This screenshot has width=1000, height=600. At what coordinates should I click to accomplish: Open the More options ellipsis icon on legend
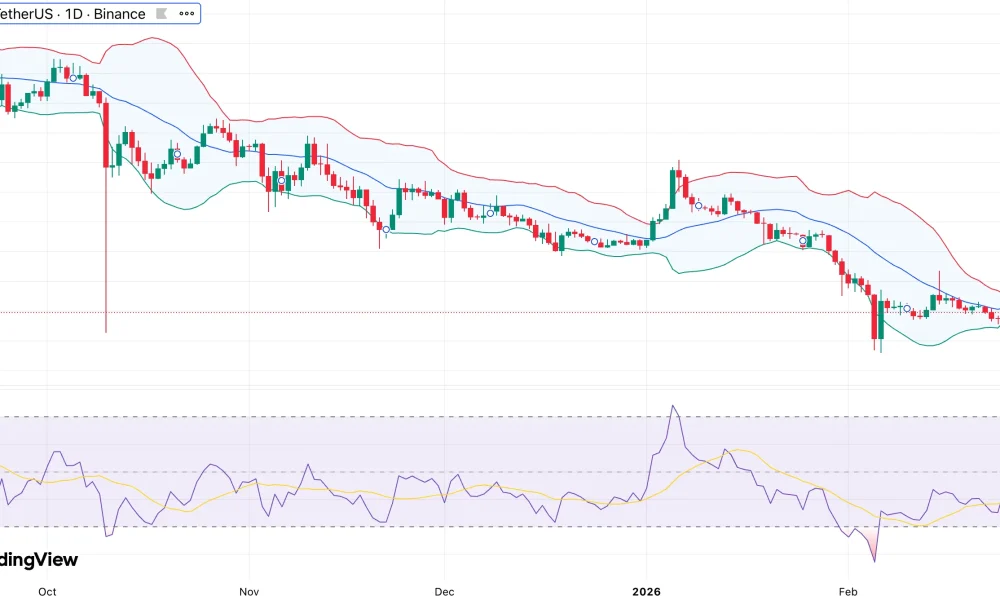coord(185,13)
